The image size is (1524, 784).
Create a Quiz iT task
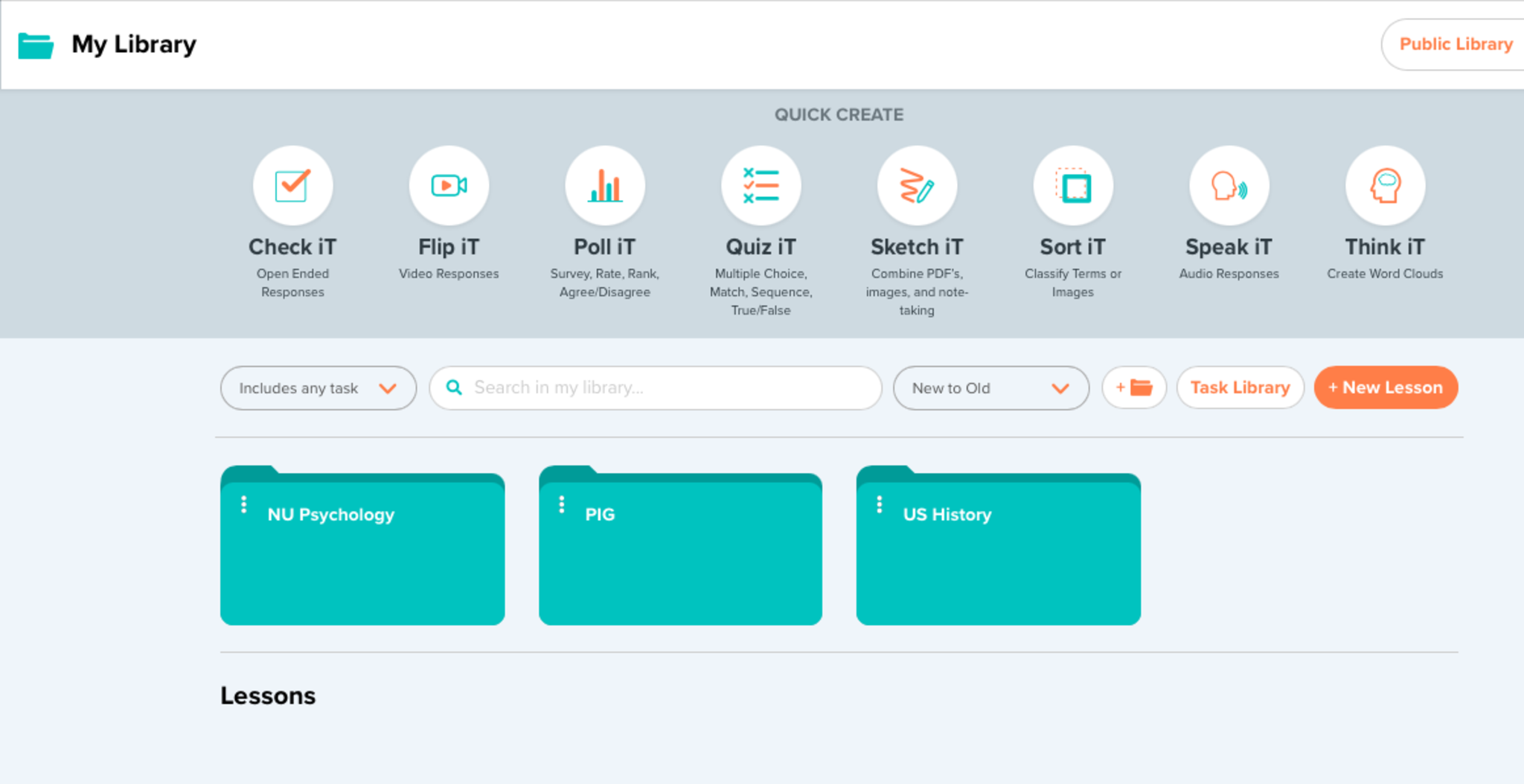tap(761, 186)
